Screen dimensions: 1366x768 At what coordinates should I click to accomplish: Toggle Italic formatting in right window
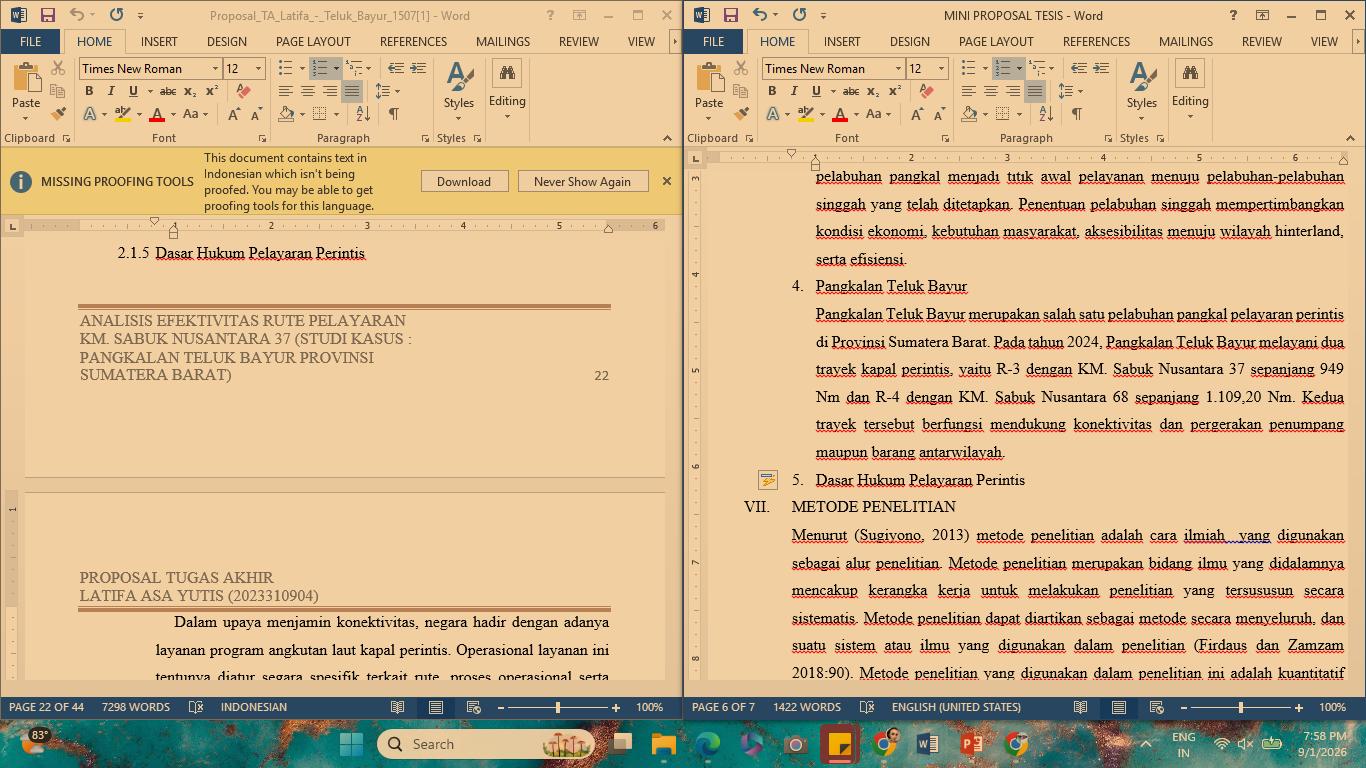794,91
